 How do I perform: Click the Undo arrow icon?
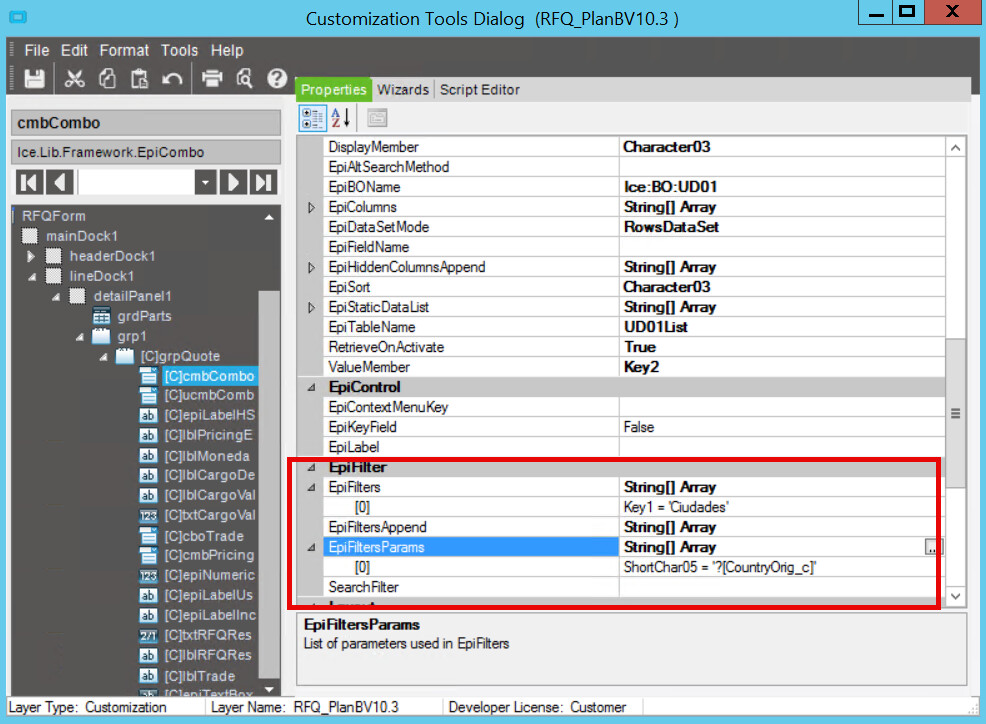(172, 79)
